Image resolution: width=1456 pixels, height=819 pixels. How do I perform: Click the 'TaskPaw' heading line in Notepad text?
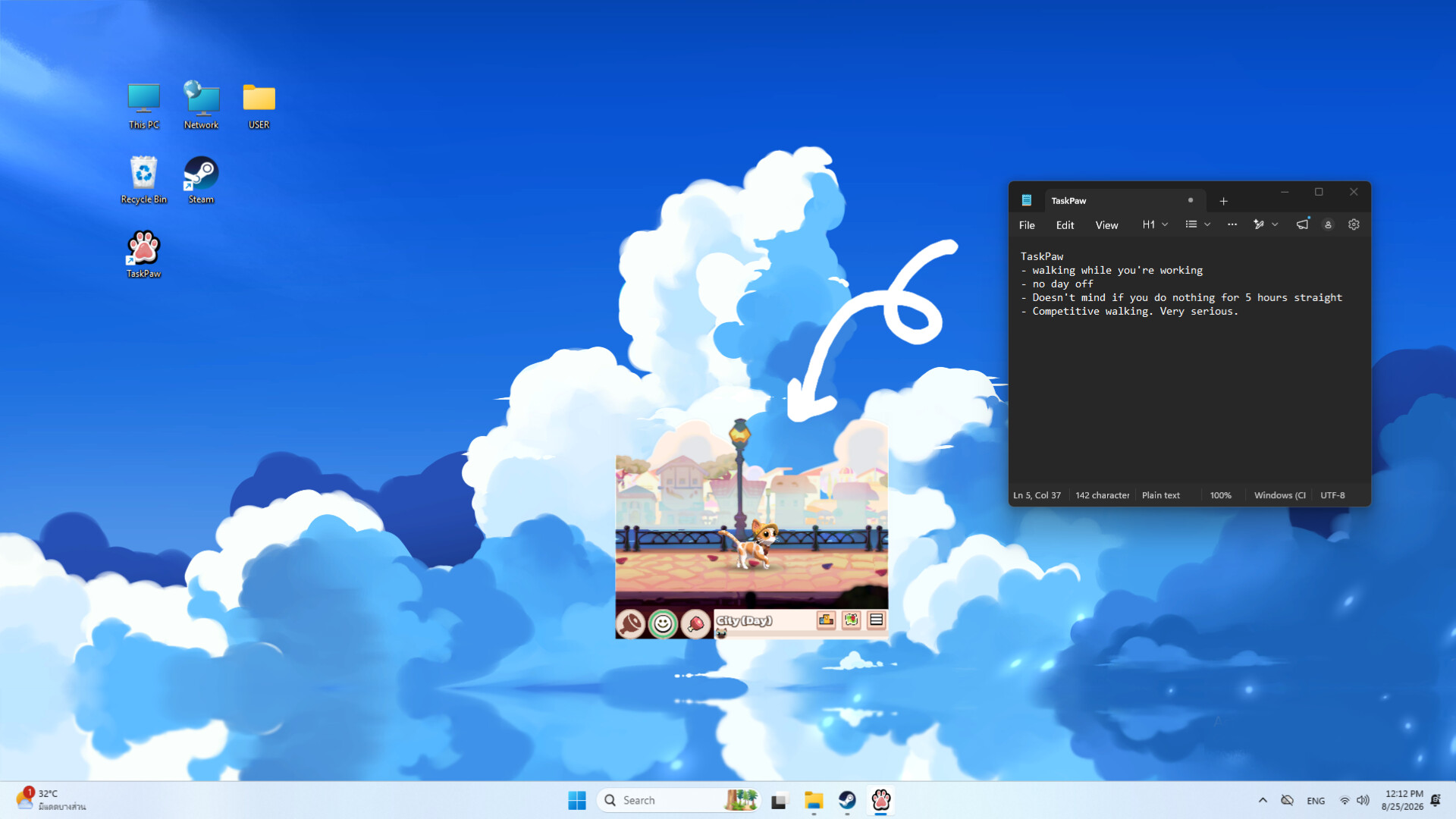(1041, 256)
